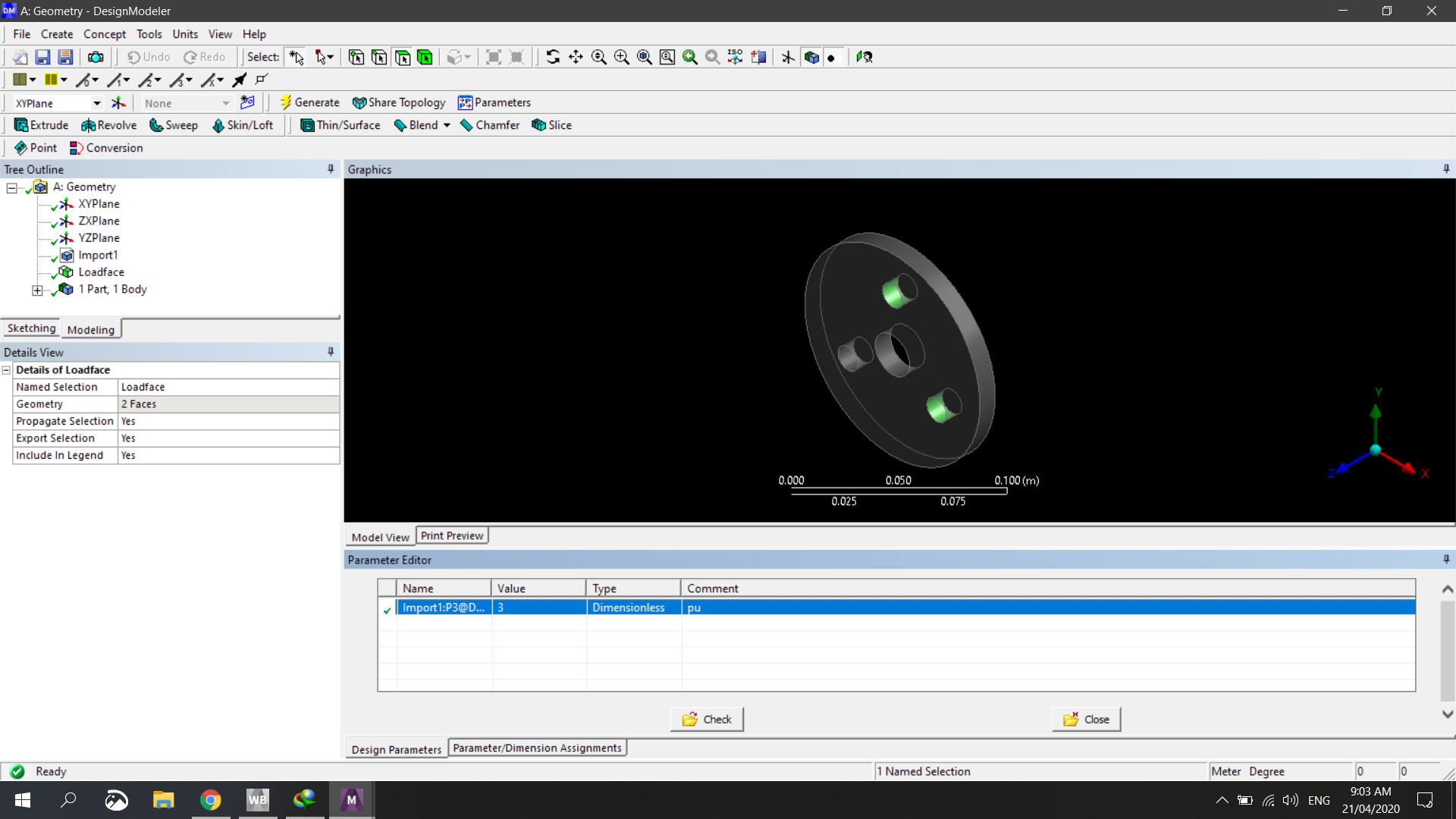
Task: Activate the Rotate view icon
Action: click(x=553, y=57)
